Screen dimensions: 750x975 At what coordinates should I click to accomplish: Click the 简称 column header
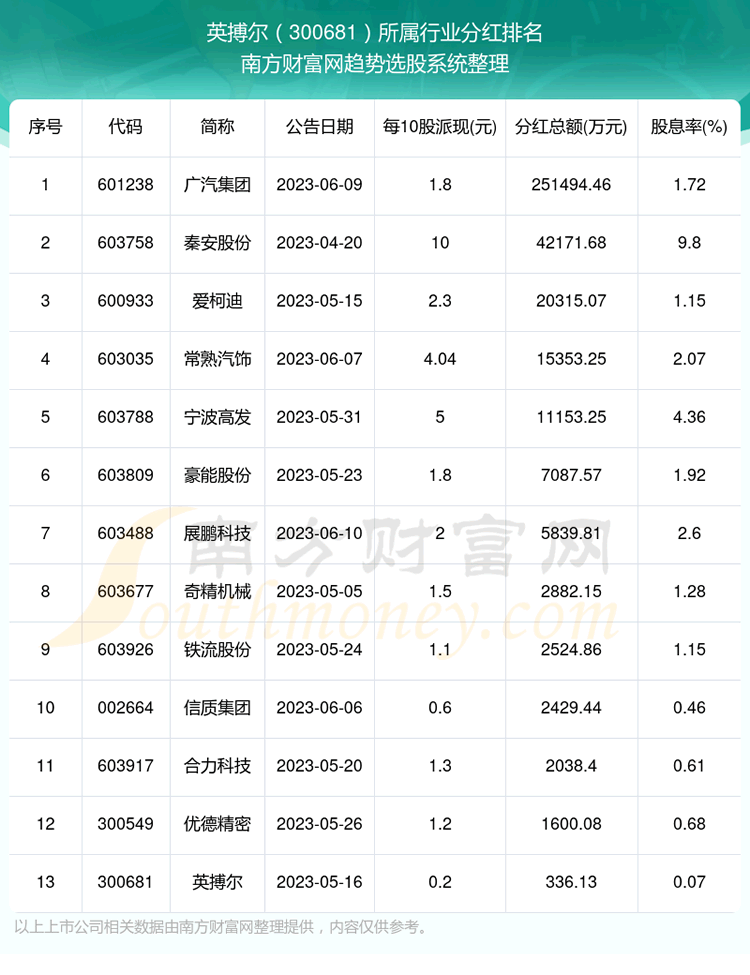pyautogui.click(x=217, y=127)
